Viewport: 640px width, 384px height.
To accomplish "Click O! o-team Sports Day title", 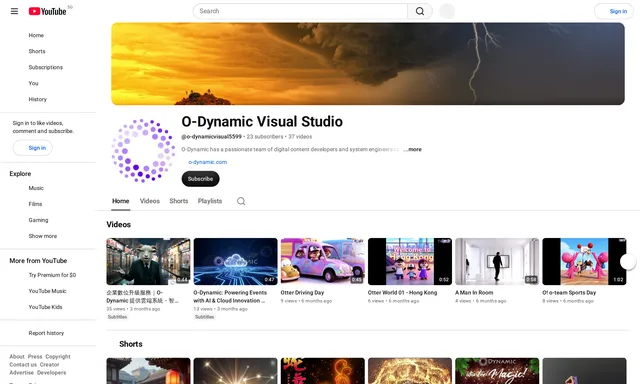I will pyautogui.click(x=569, y=293).
